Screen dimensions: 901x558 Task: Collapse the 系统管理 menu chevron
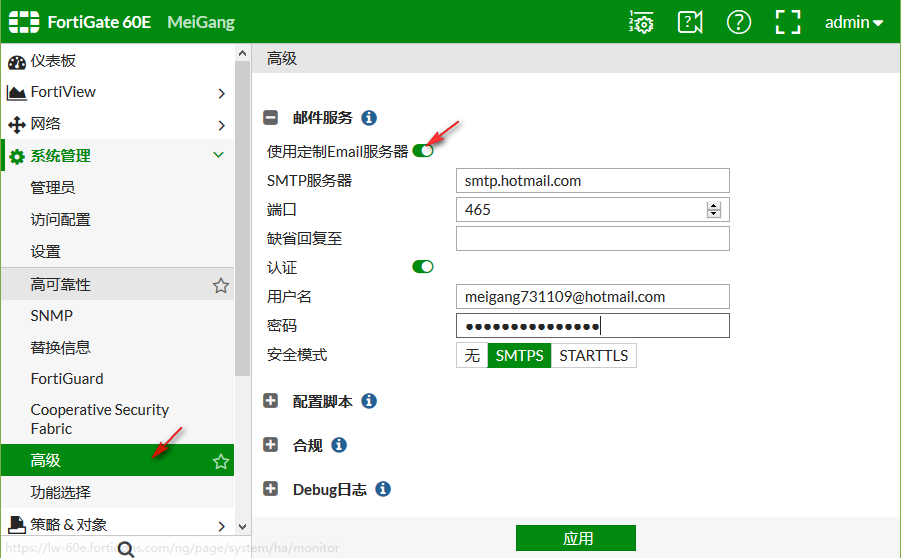(x=218, y=155)
